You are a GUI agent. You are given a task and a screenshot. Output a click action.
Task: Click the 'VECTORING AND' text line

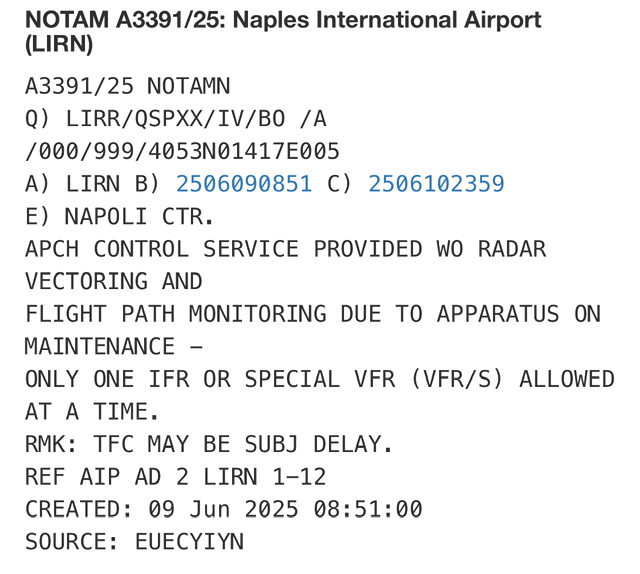pos(113,282)
